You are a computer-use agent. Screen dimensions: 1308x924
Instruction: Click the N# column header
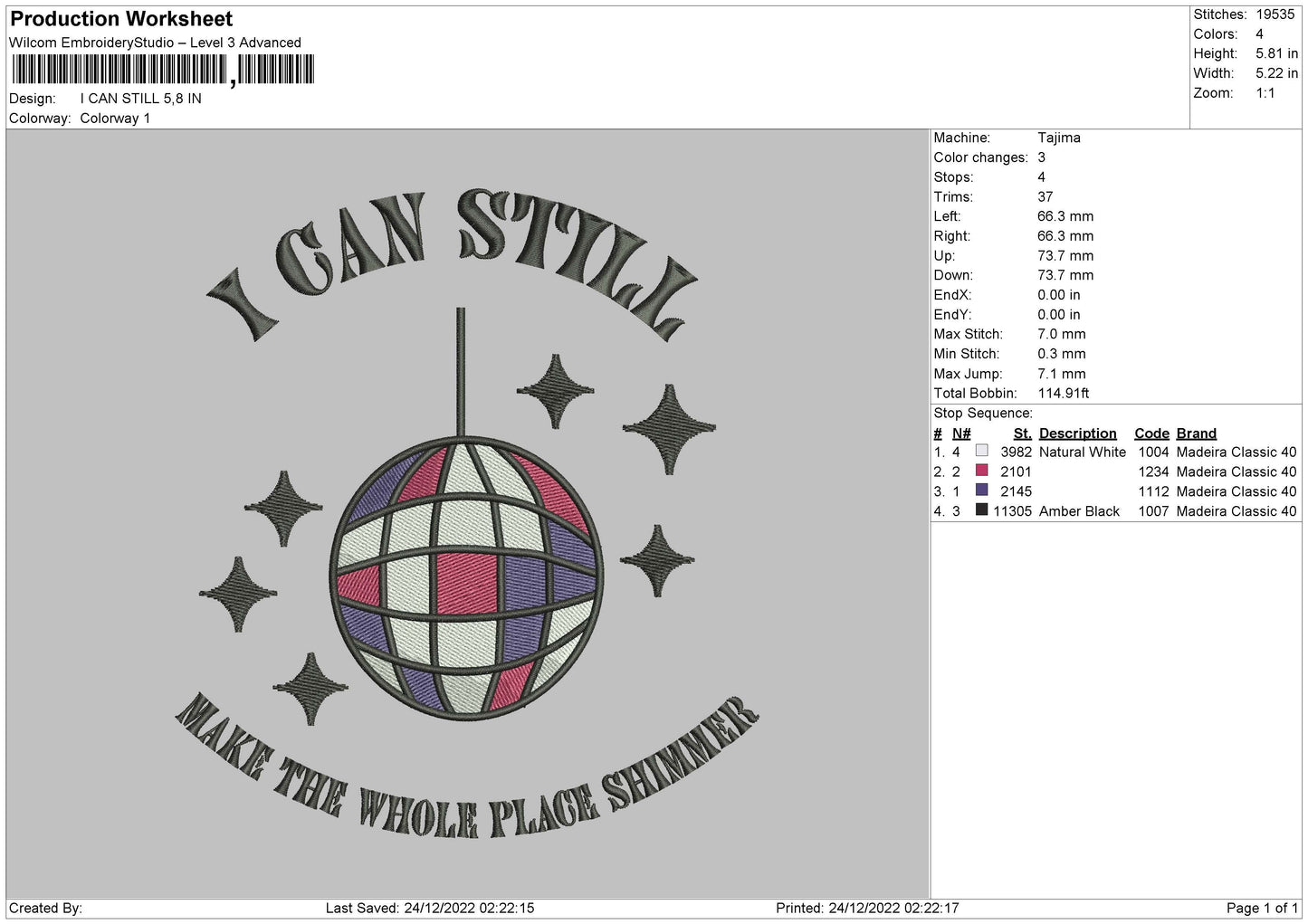coord(960,433)
